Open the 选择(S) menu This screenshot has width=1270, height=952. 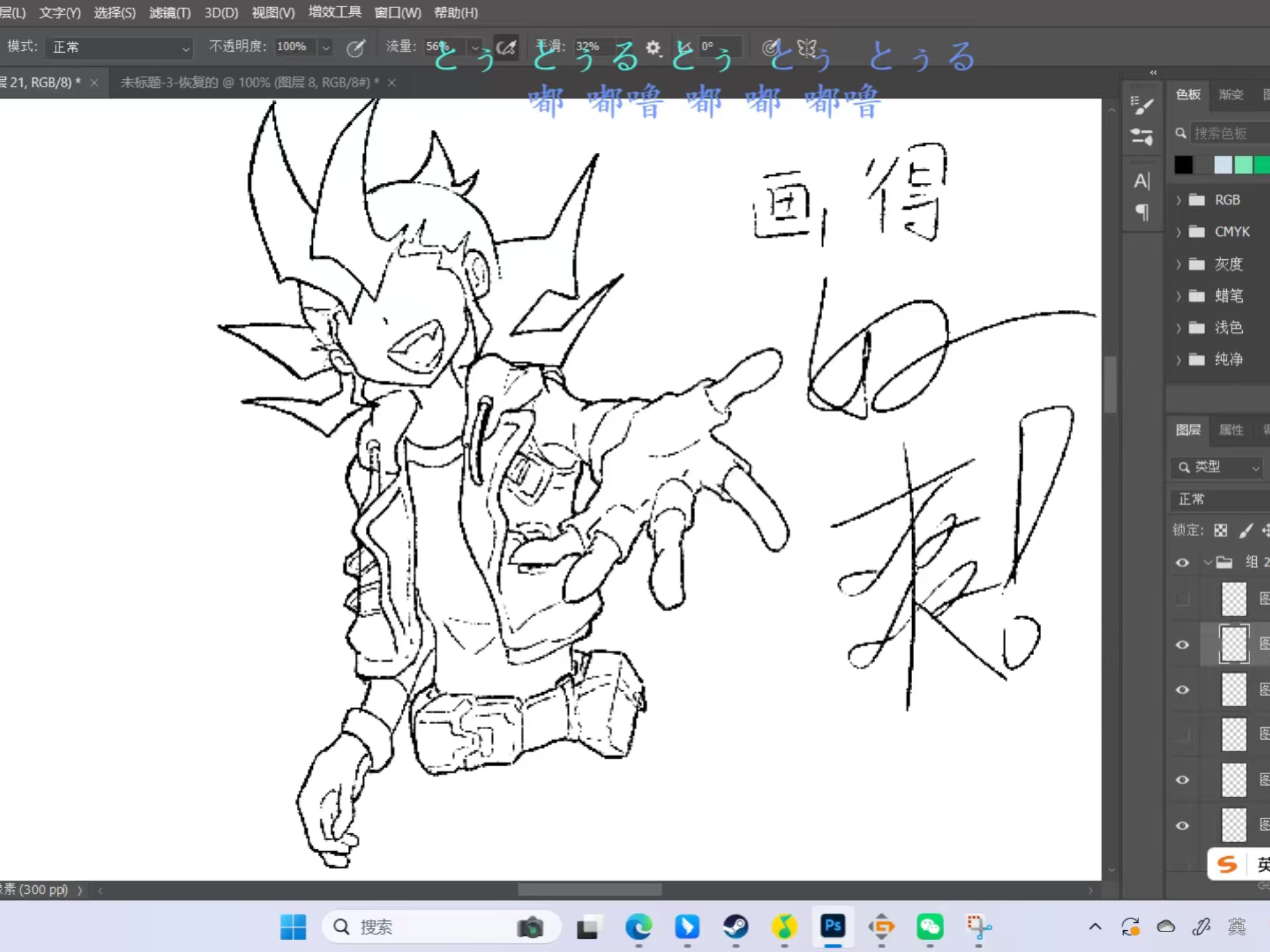coord(114,13)
